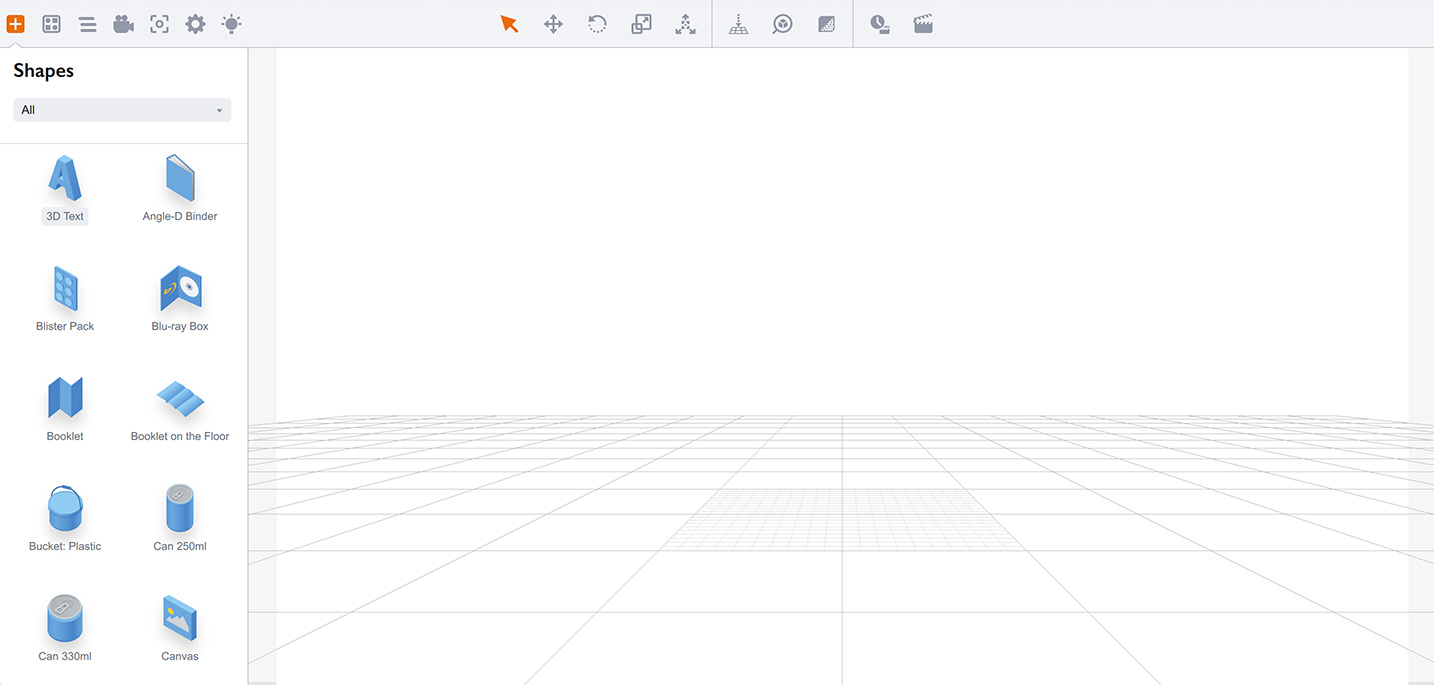Open the camera settings panel
Image resolution: width=1434 pixels, height=685 pixels.
point(123,23)
